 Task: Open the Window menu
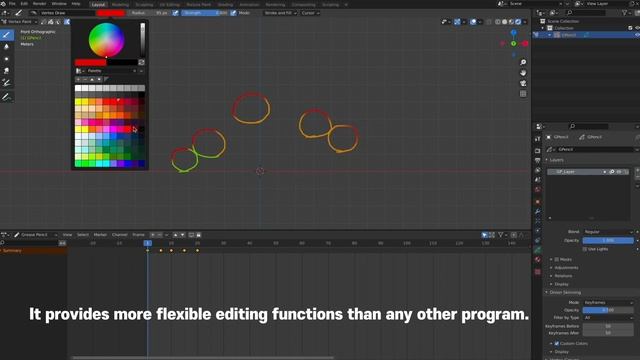pyautogui.click(x=59, y=4)
